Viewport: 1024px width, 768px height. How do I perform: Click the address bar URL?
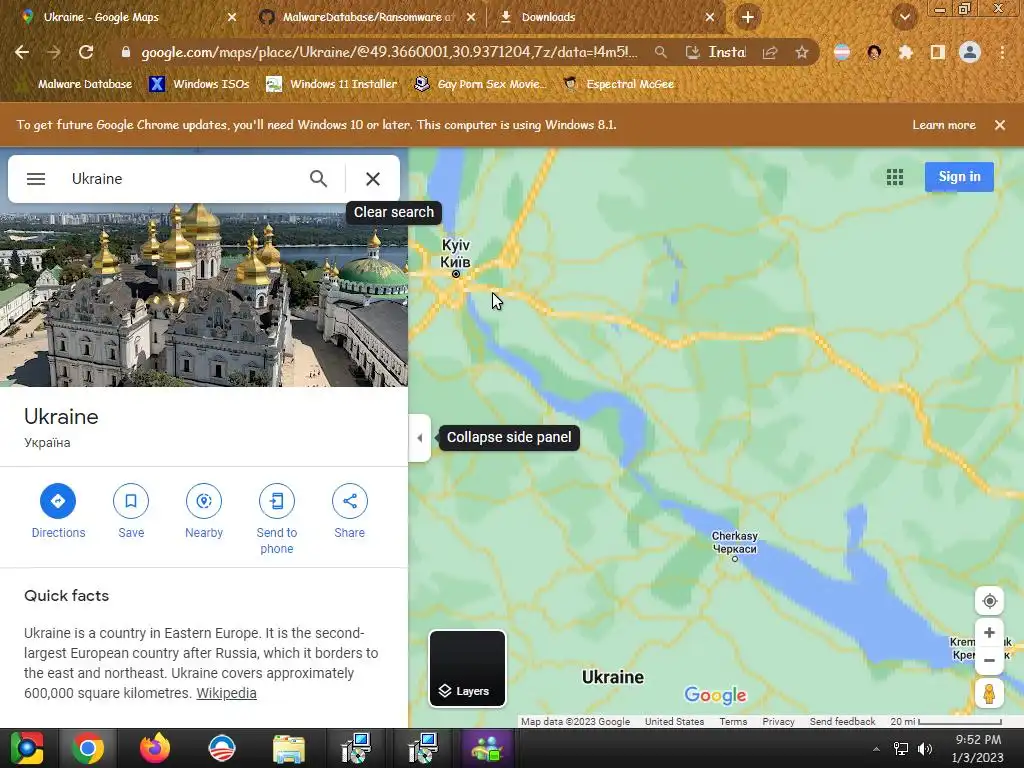click(389, 52)
